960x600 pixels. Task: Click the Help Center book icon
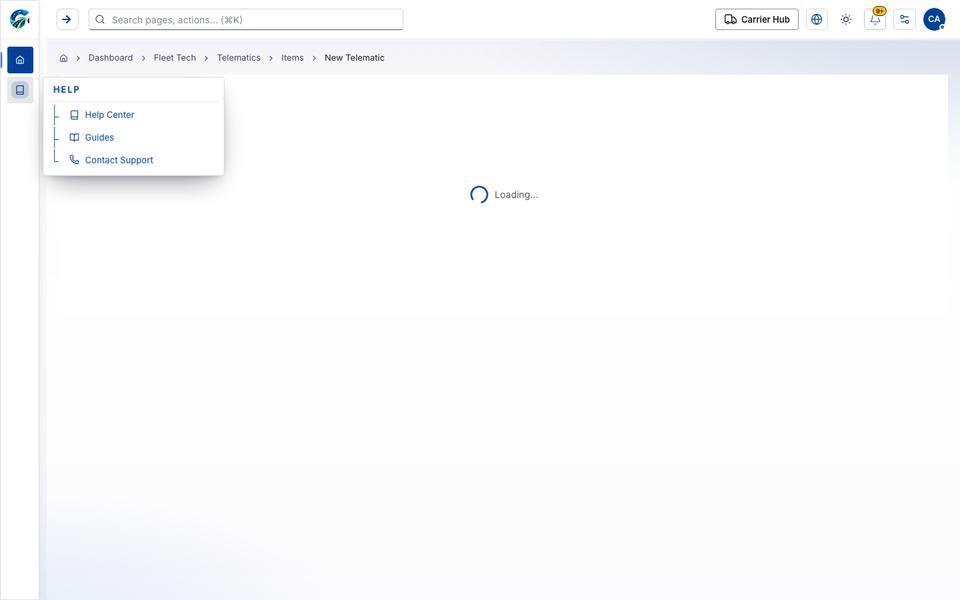(74, 114)
